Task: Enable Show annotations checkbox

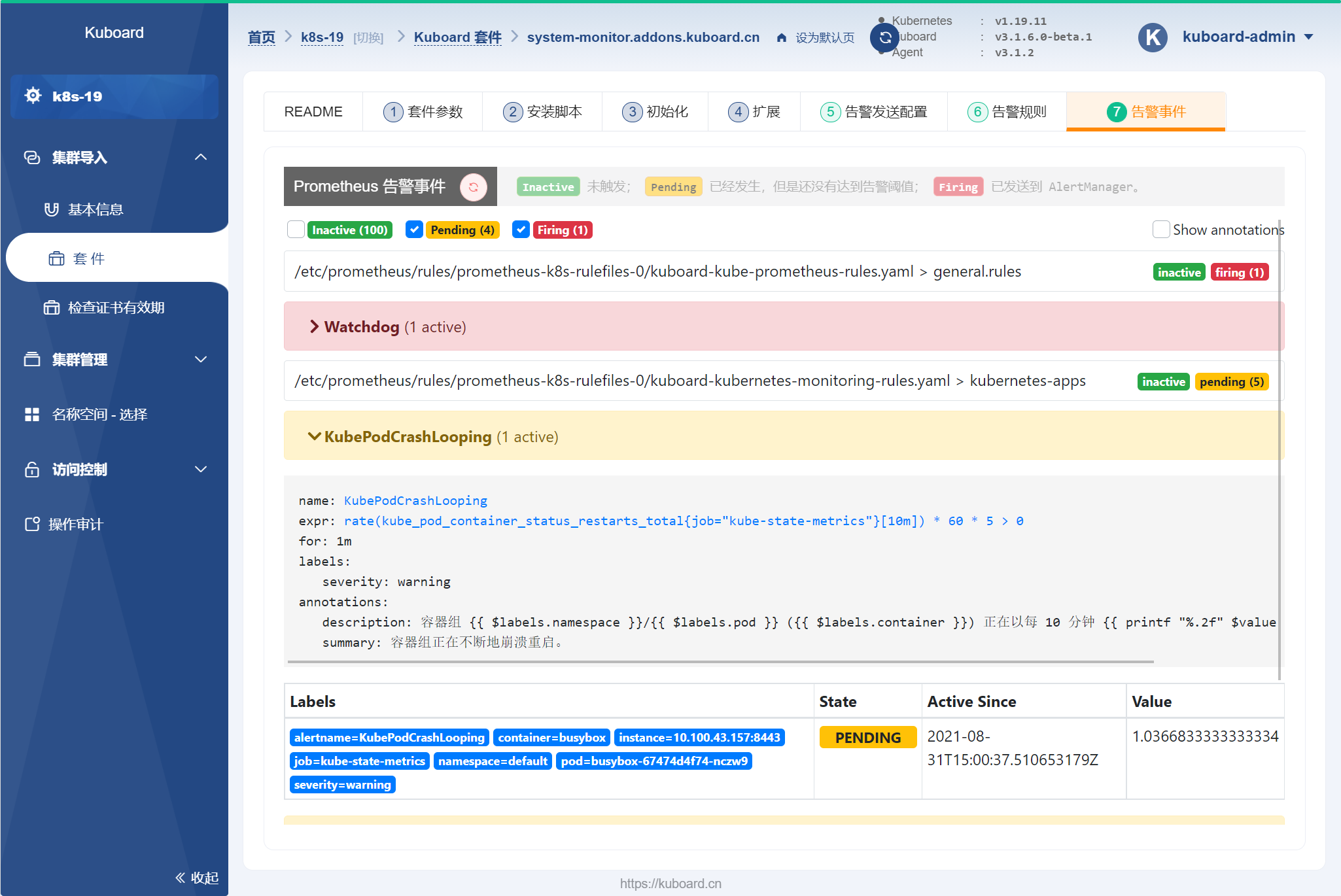Action: 1161,230
